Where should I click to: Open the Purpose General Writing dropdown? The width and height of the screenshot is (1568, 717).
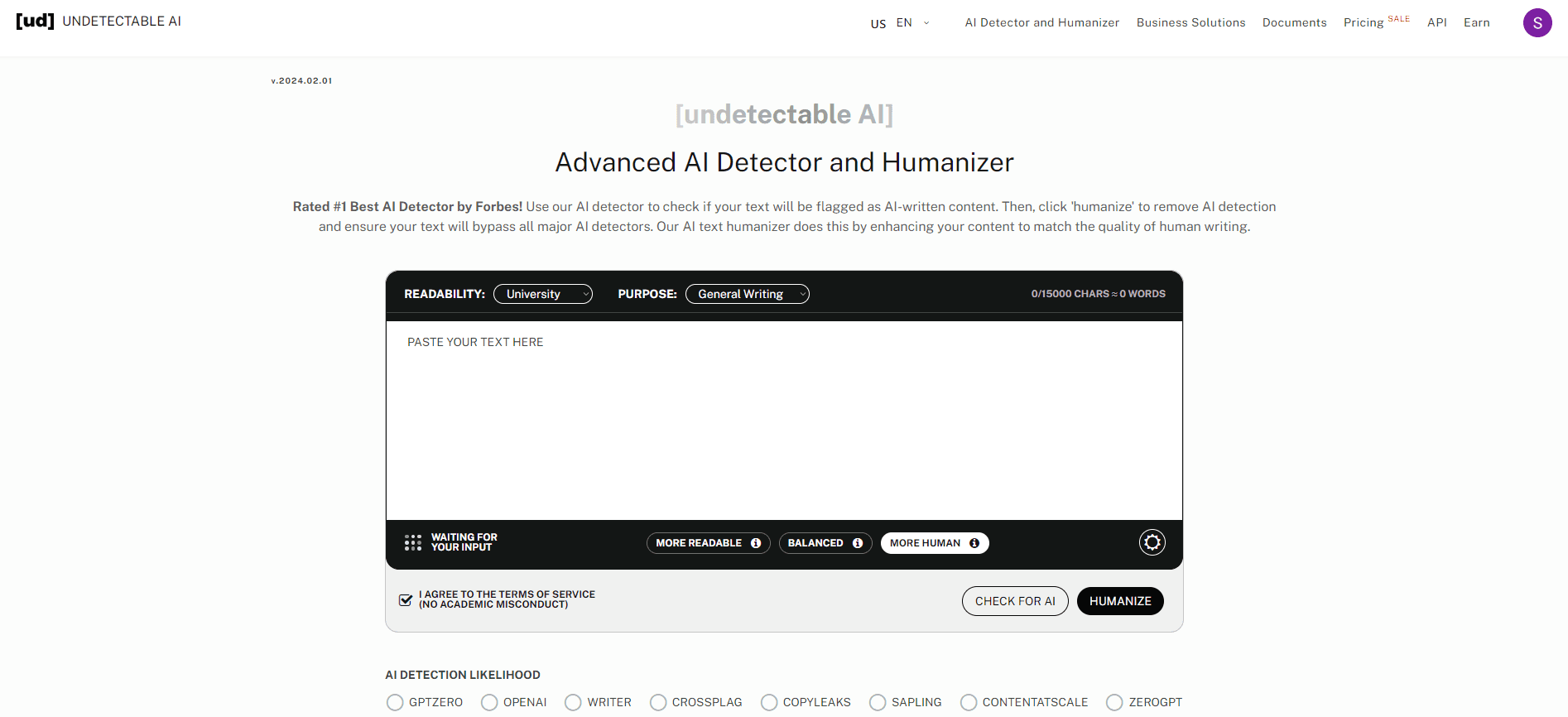[747, 294]
